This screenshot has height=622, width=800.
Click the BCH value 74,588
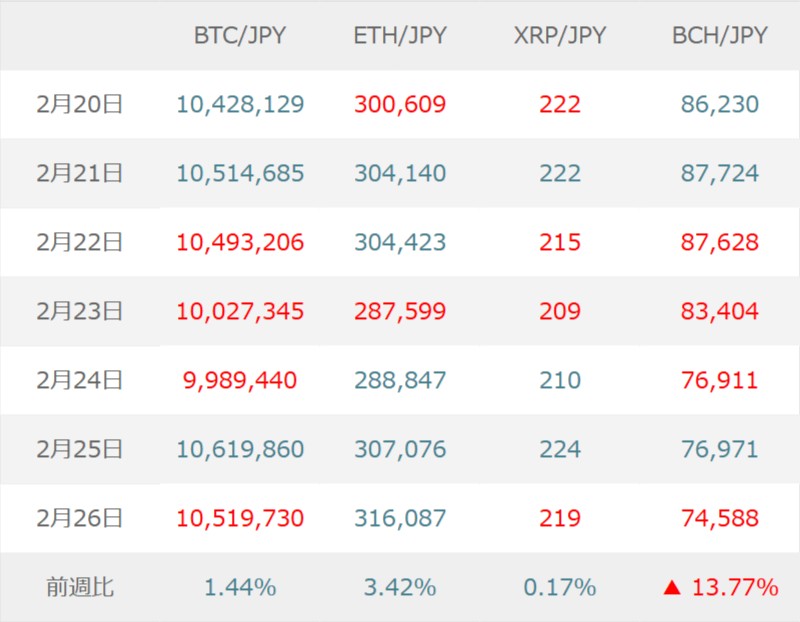point(720,518)
